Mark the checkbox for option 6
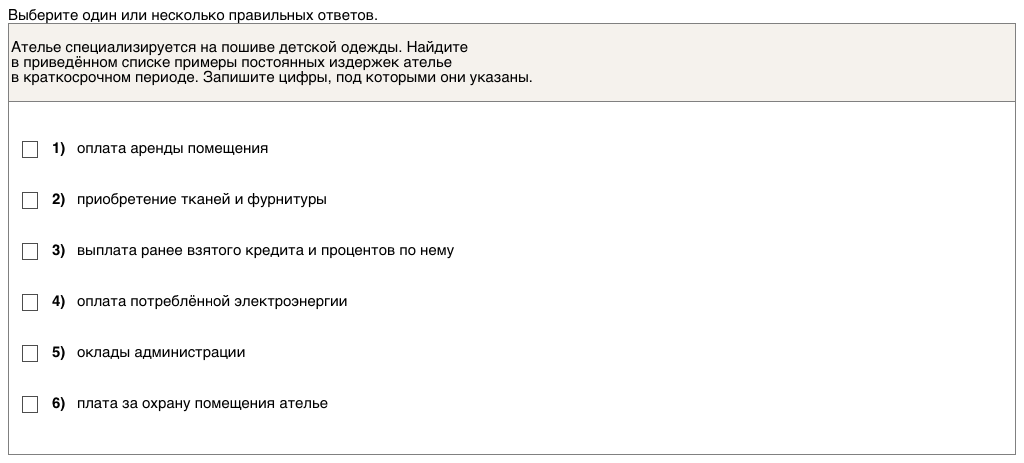The image size is (1024, 463). pyautogui.click(x=30, y=404)
